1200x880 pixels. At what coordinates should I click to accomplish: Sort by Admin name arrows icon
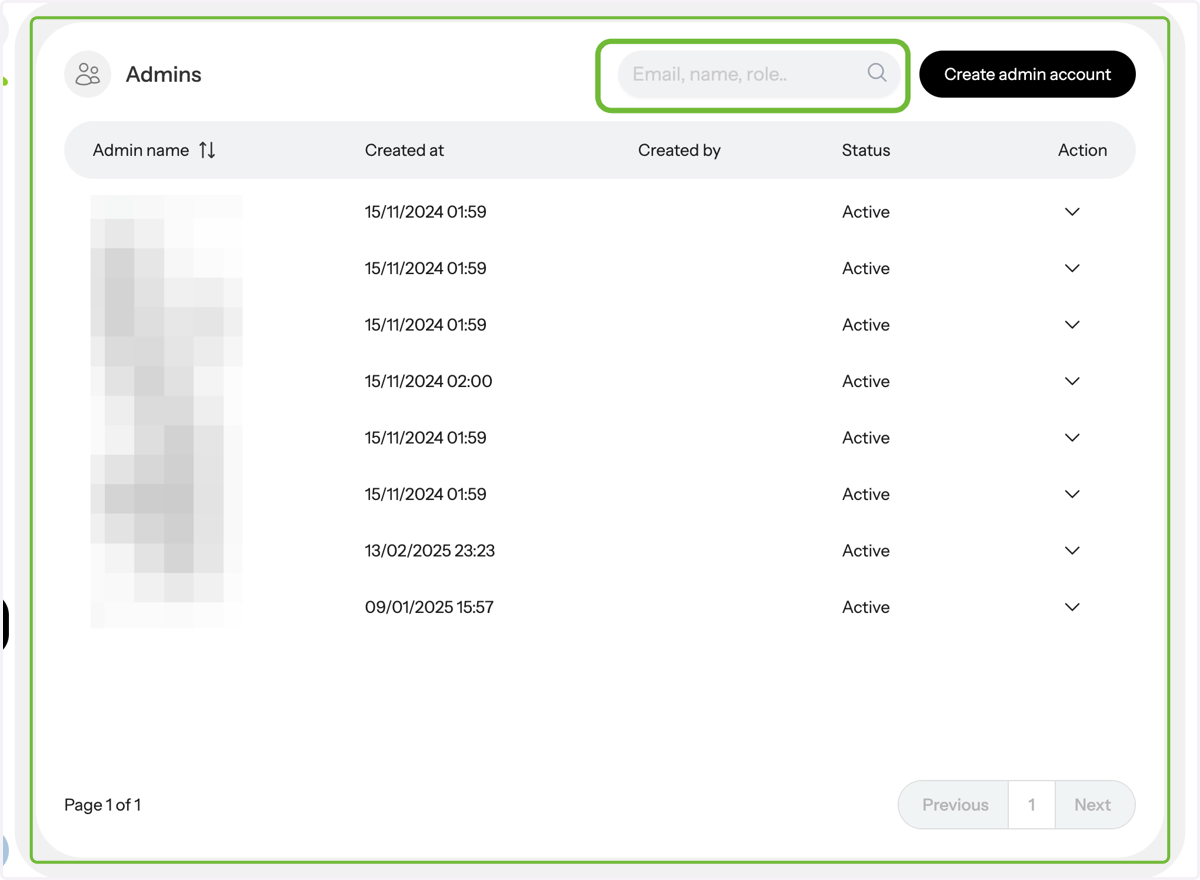(207, 150)
